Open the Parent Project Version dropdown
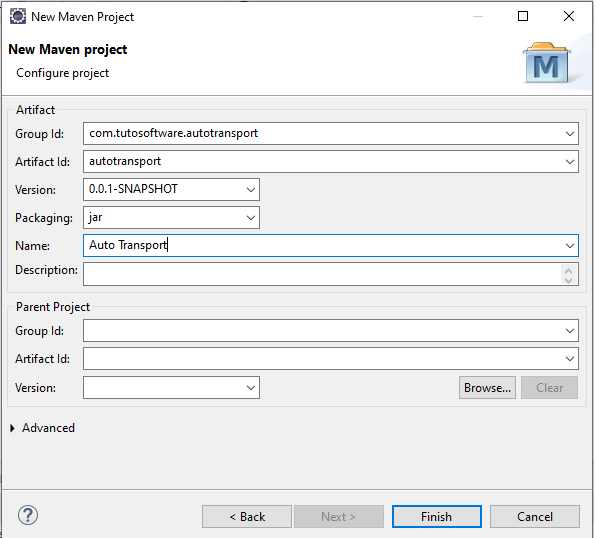This screenshot has height=538, width=598. (251, 388)
